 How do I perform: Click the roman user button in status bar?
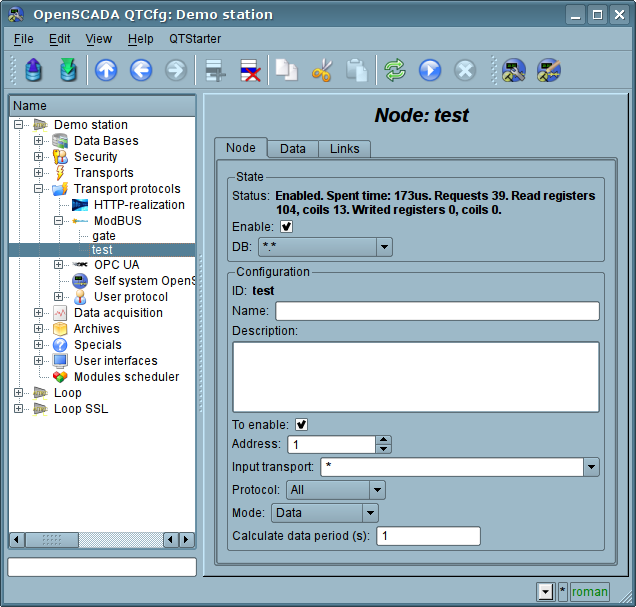(589, 591)
